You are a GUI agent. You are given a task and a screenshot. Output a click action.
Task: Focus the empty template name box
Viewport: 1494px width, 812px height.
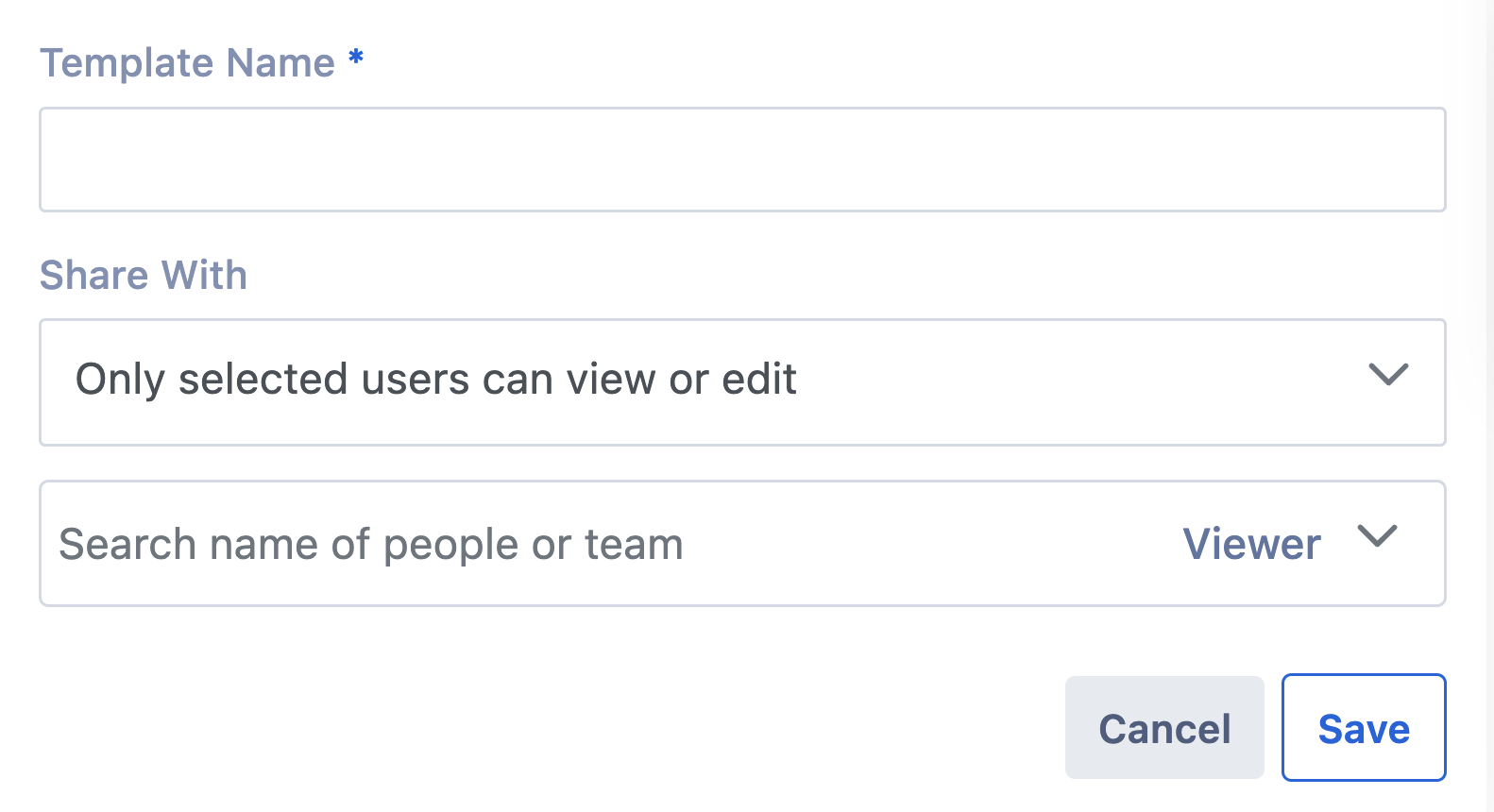coord(742,160)
